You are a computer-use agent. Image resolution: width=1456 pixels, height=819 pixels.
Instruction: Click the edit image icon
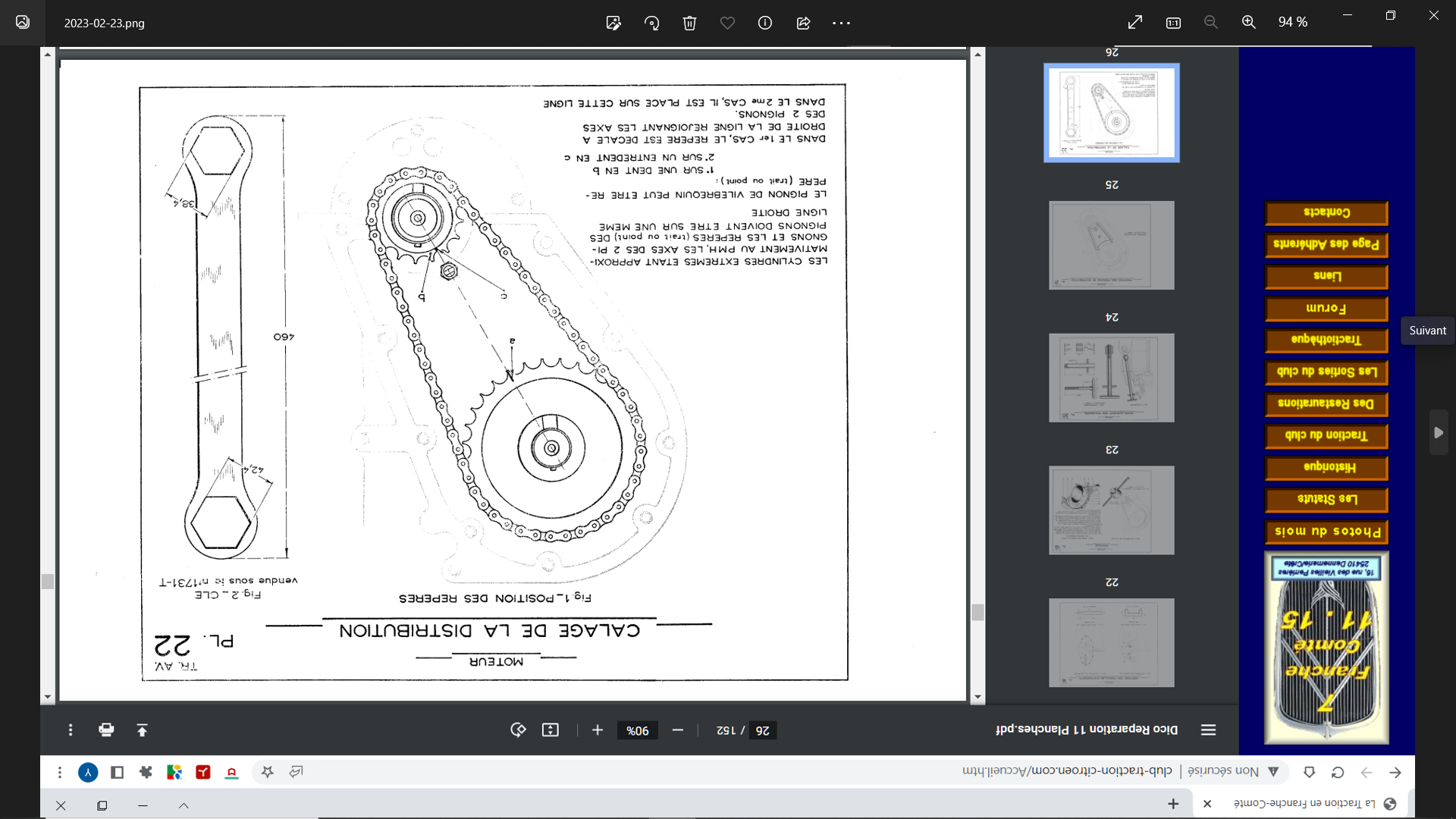613,23
